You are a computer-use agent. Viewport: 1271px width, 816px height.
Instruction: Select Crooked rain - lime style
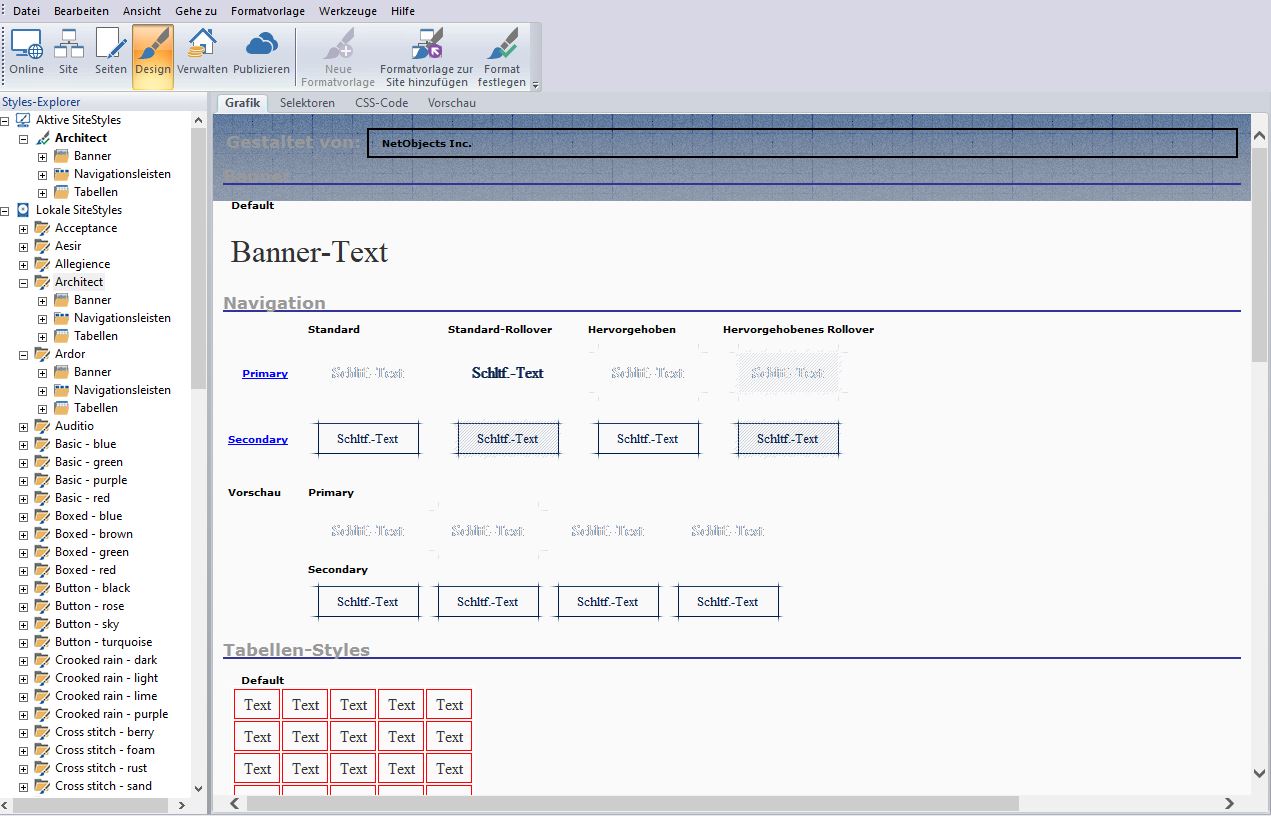(x=105, y=696)
